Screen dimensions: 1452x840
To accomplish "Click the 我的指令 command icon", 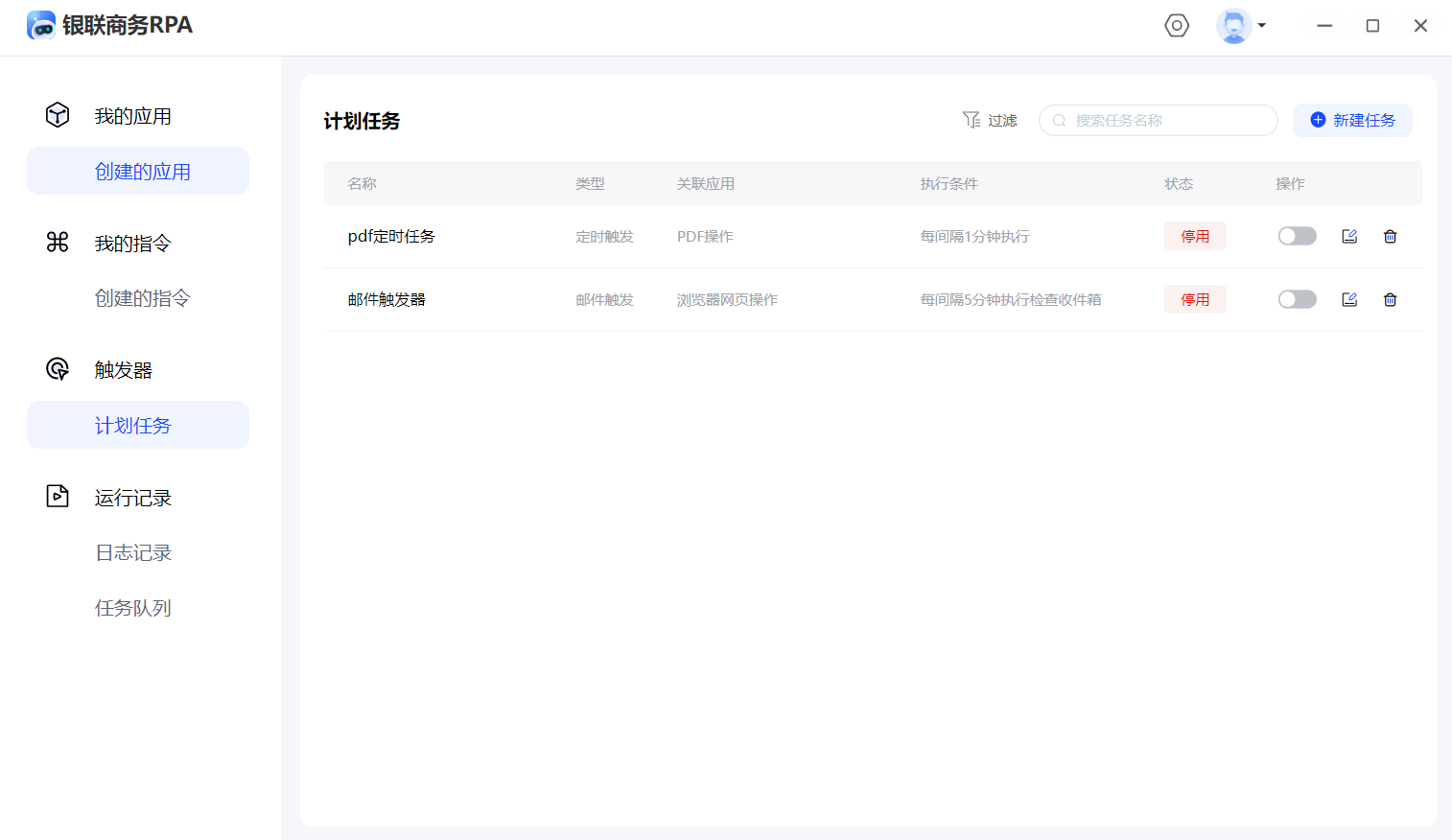I will pos(58,242).
